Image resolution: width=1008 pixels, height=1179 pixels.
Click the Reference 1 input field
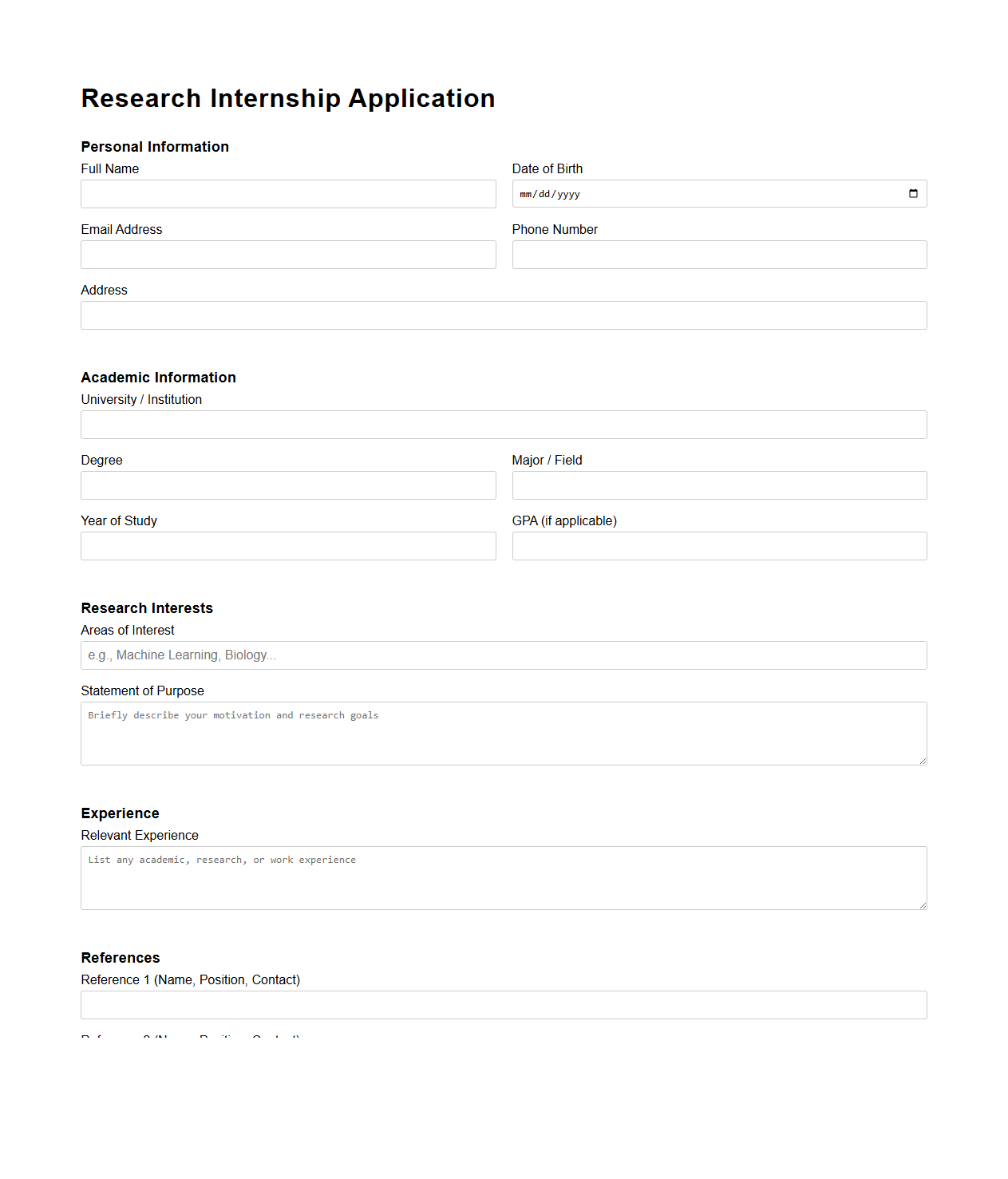[503, 1004]
